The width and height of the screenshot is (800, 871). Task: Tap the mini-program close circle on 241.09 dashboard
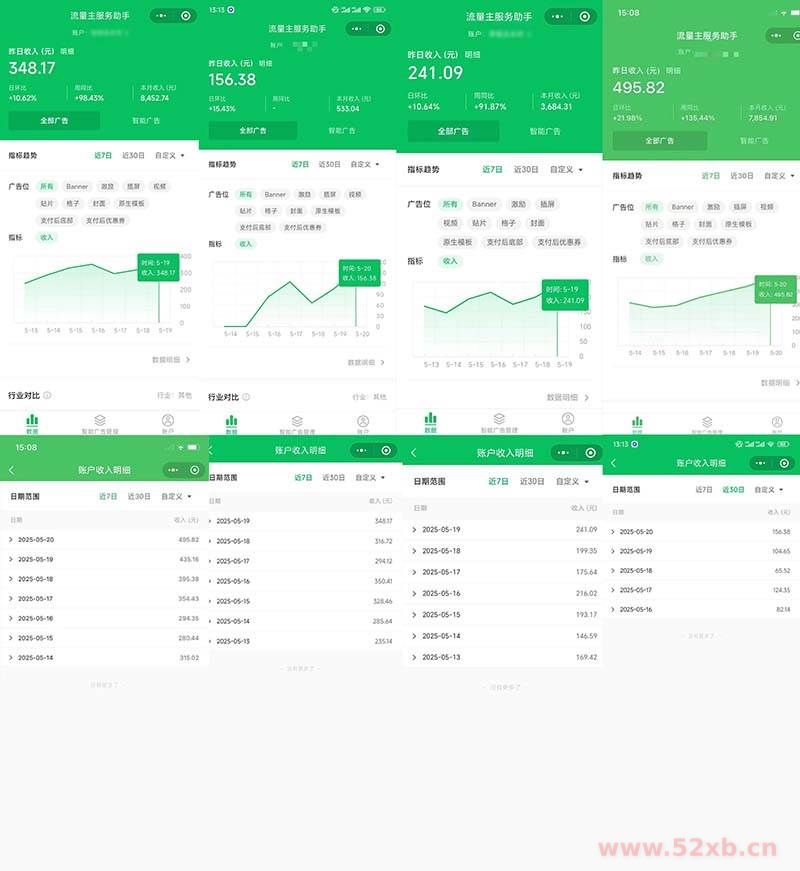point(585,16)
